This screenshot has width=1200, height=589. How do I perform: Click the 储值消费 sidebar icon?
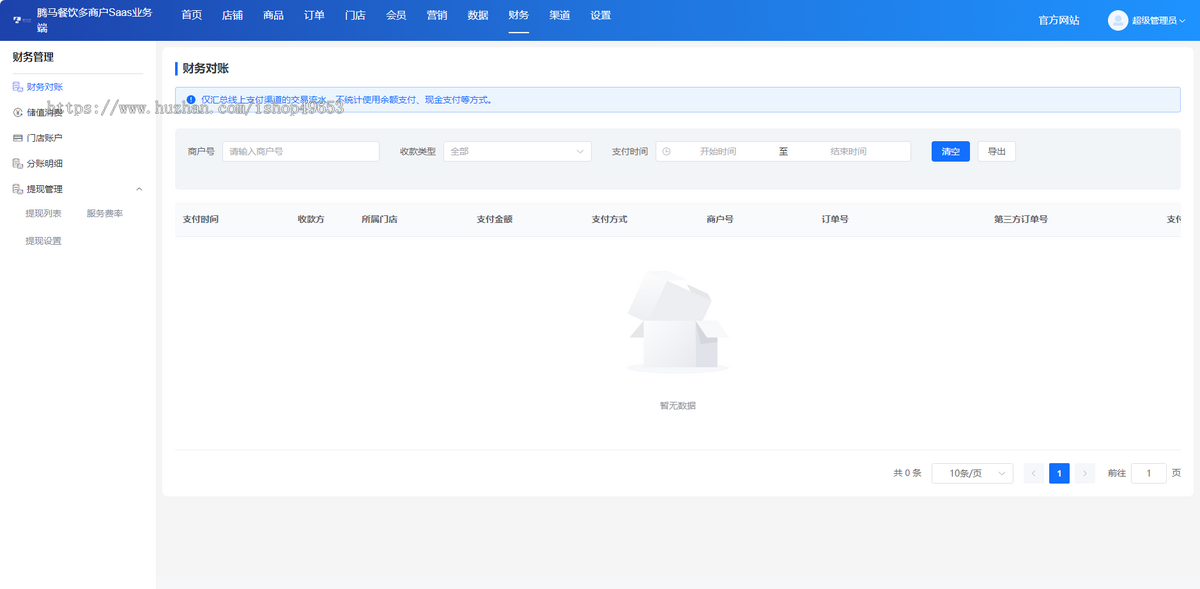pos(17,112)
